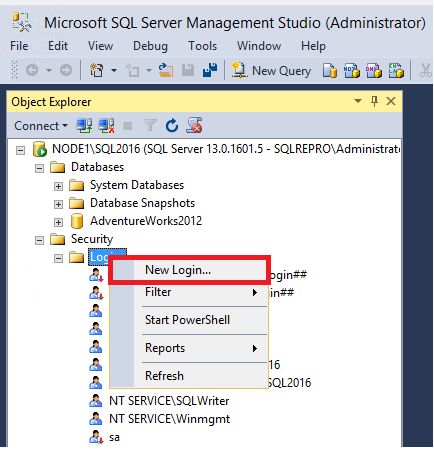The image size is (434, 450).
Task: Choose Start PowerShell from context menu
Action: pos(189,320)
